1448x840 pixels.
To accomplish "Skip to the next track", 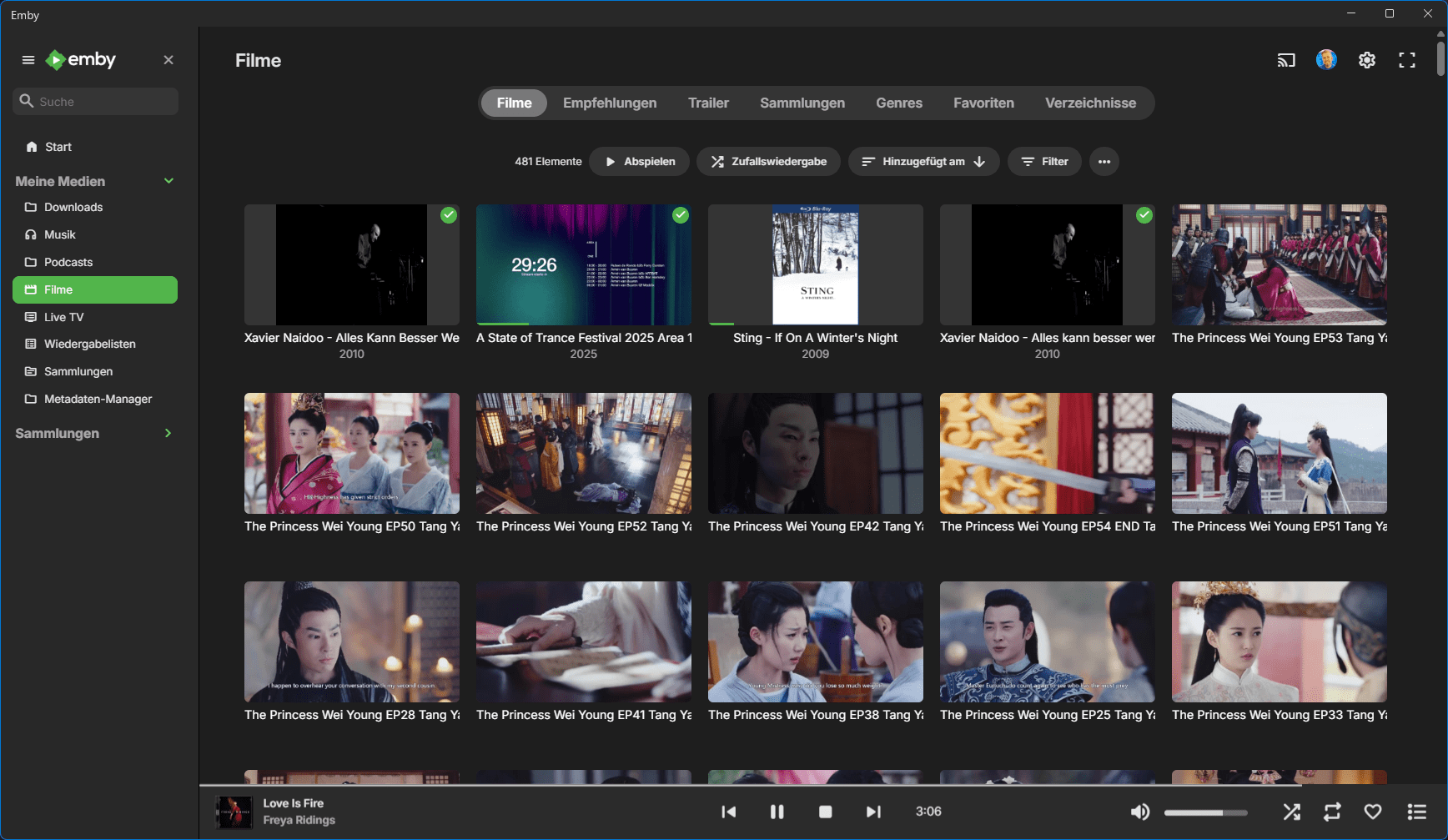I will tap(872, 812).
